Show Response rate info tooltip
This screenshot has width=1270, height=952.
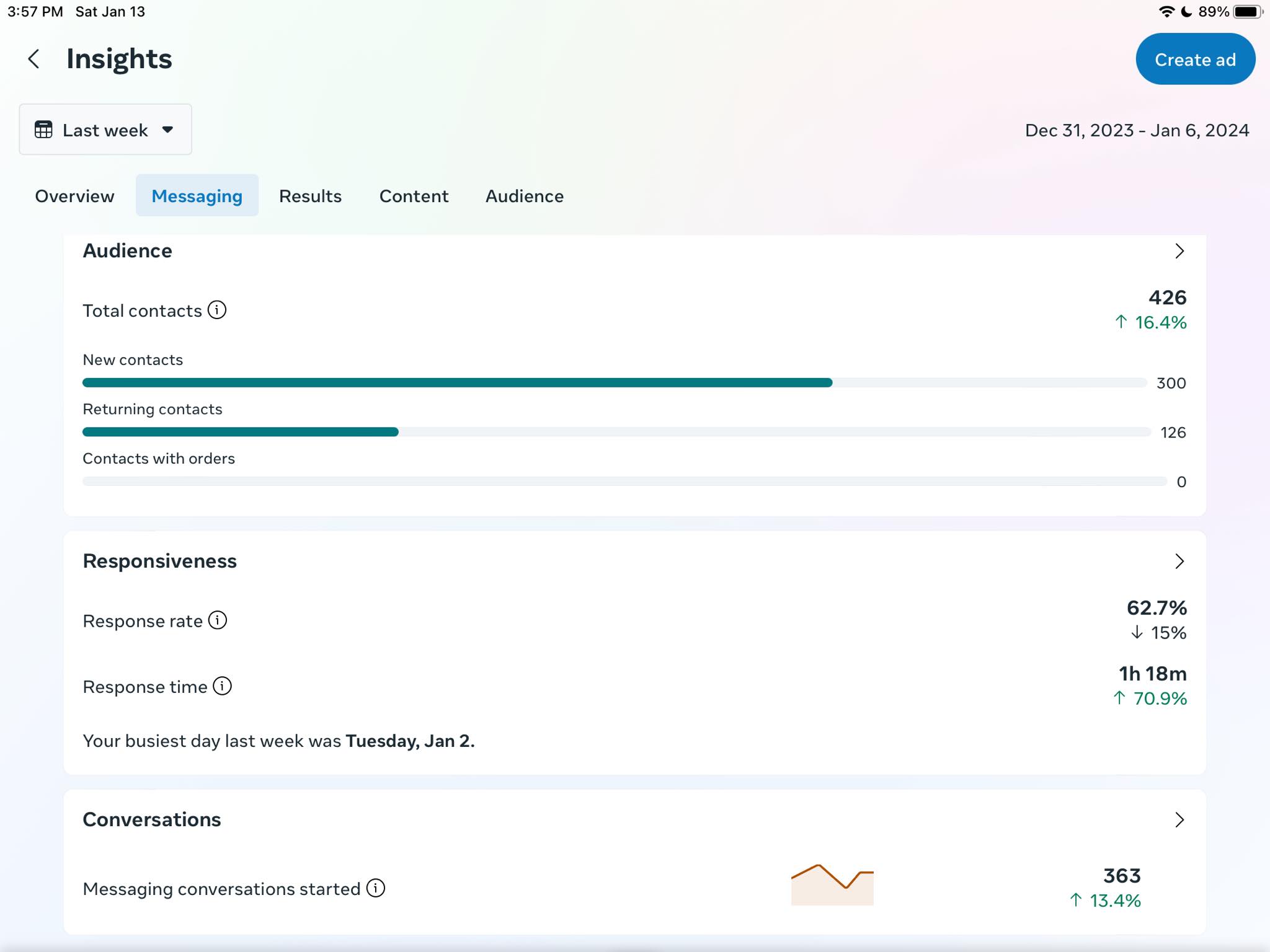pos(218,620)
